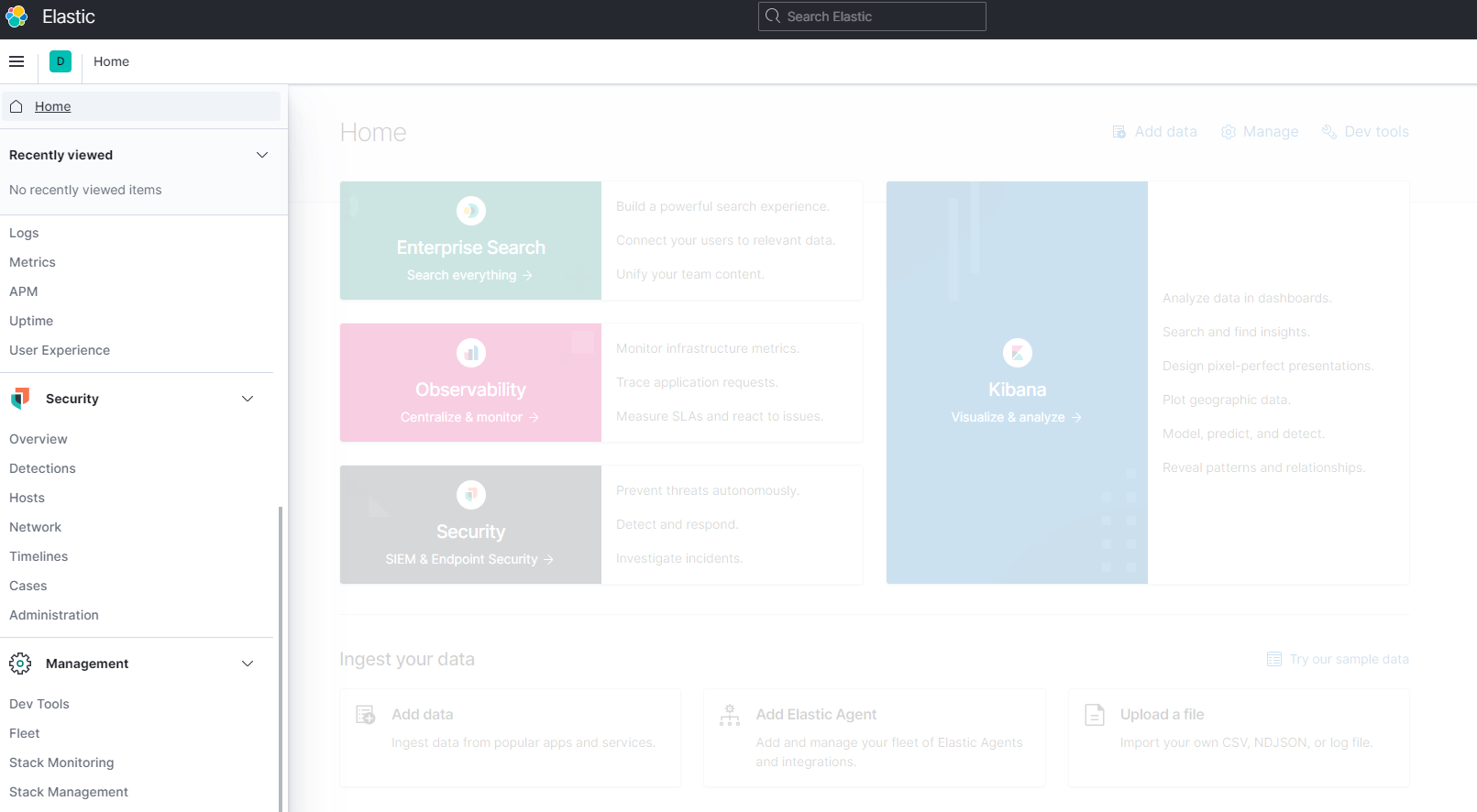
Task: Click the Elastic logo icon
Action: pyautogui.click(x=17, y=16)
